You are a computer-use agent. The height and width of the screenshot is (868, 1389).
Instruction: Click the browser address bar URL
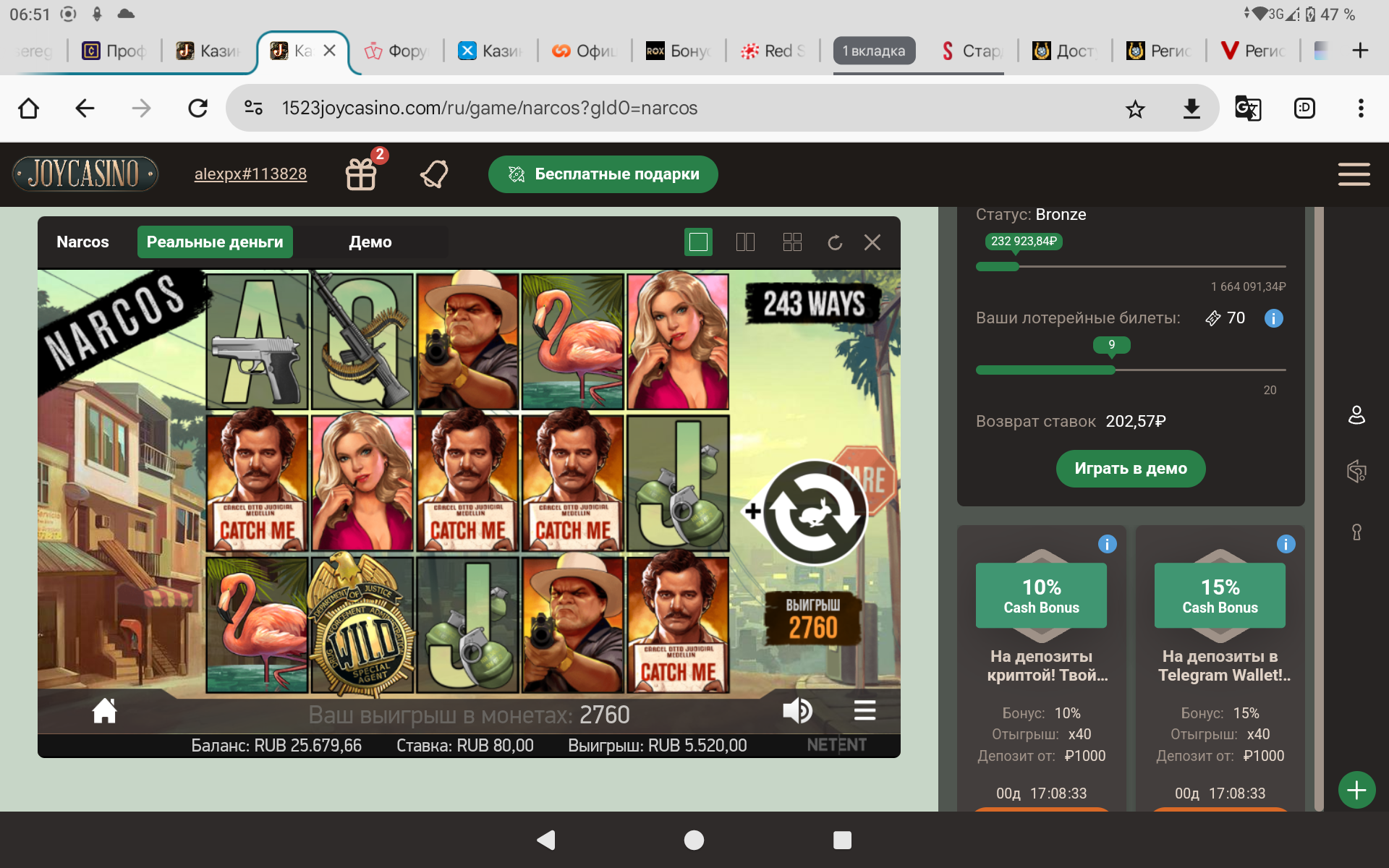tap(489, 109)
